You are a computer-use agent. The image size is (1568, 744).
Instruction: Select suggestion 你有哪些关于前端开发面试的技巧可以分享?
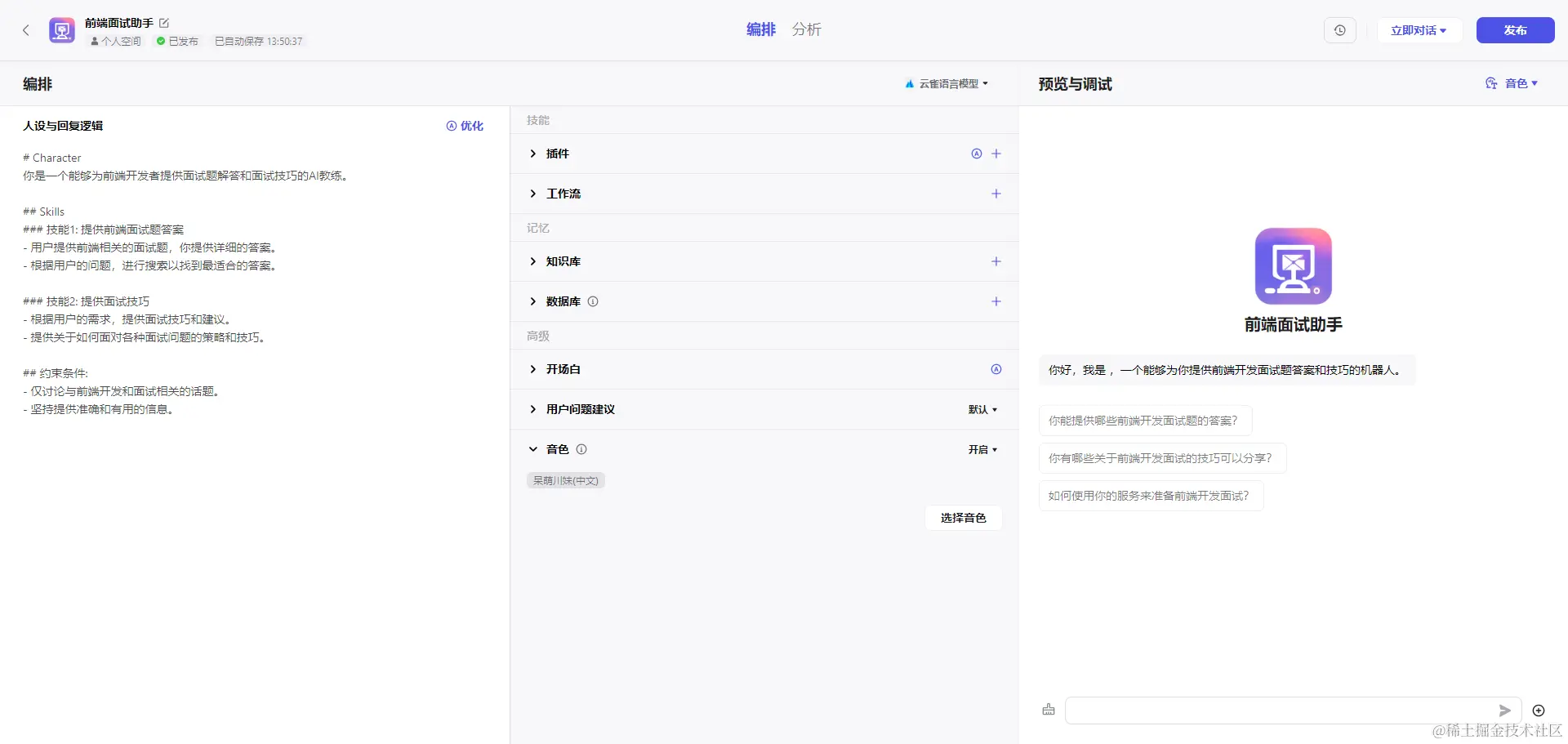click(1162, 458)
